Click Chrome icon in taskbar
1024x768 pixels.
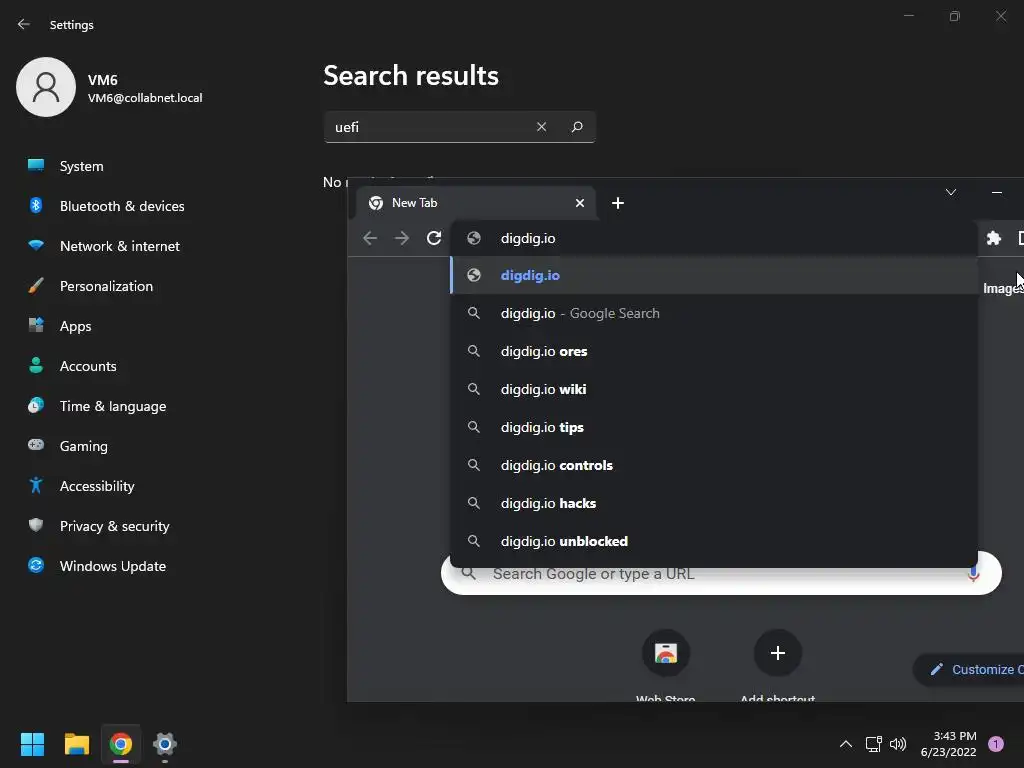(x=121, y=744)
